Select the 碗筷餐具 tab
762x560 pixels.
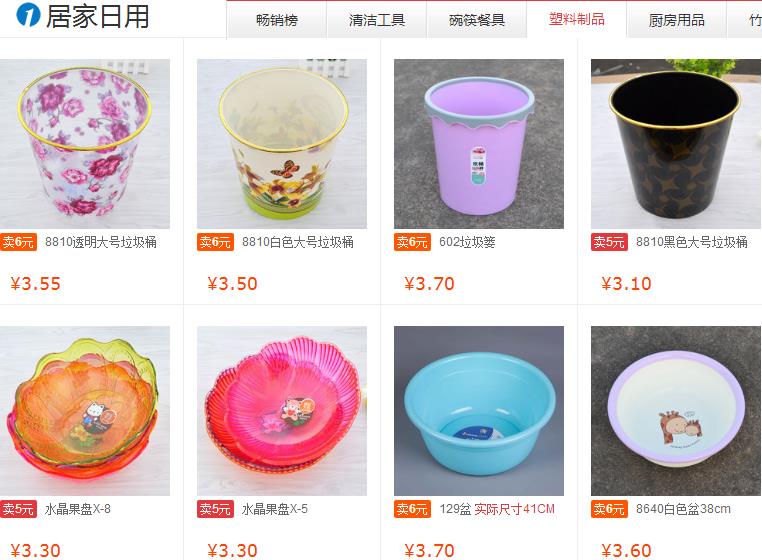pos(477,20)
